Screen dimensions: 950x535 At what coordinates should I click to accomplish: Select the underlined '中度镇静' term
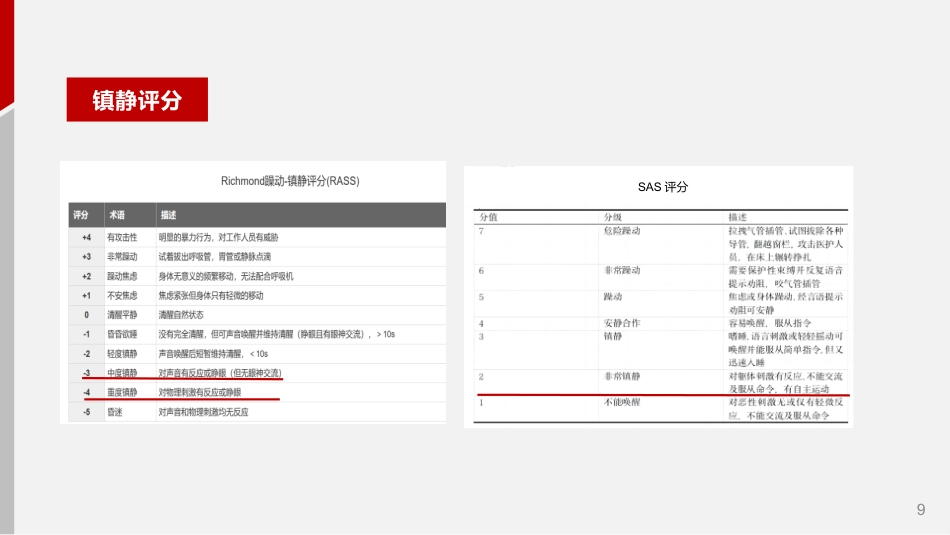[x=122, y=373]
